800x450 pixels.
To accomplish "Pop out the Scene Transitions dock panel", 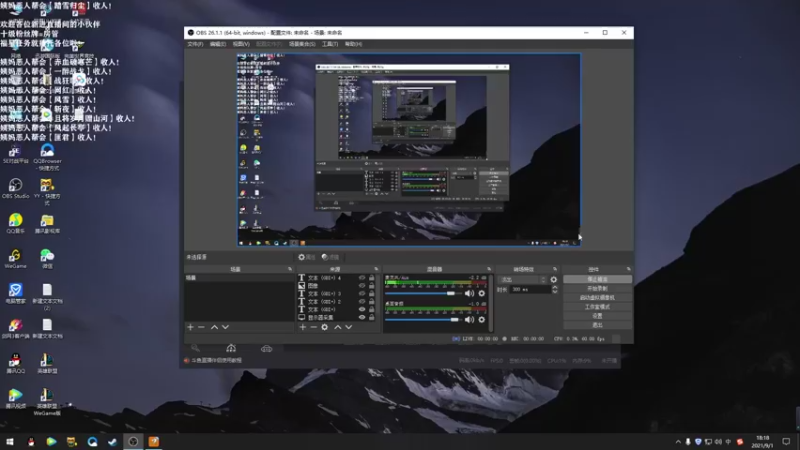I will (x=555, y=269).
